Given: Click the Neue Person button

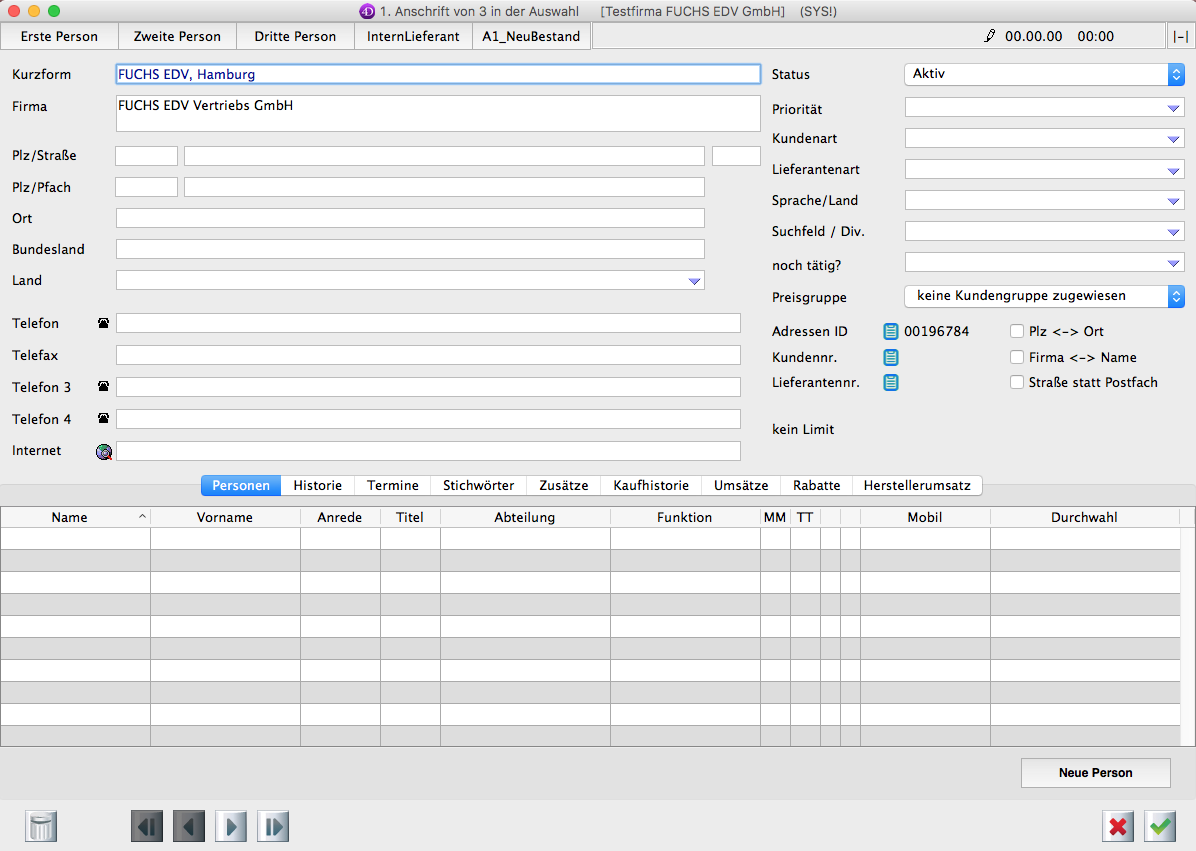Looking at the screenshot, I should click(x=1095, y=773).
